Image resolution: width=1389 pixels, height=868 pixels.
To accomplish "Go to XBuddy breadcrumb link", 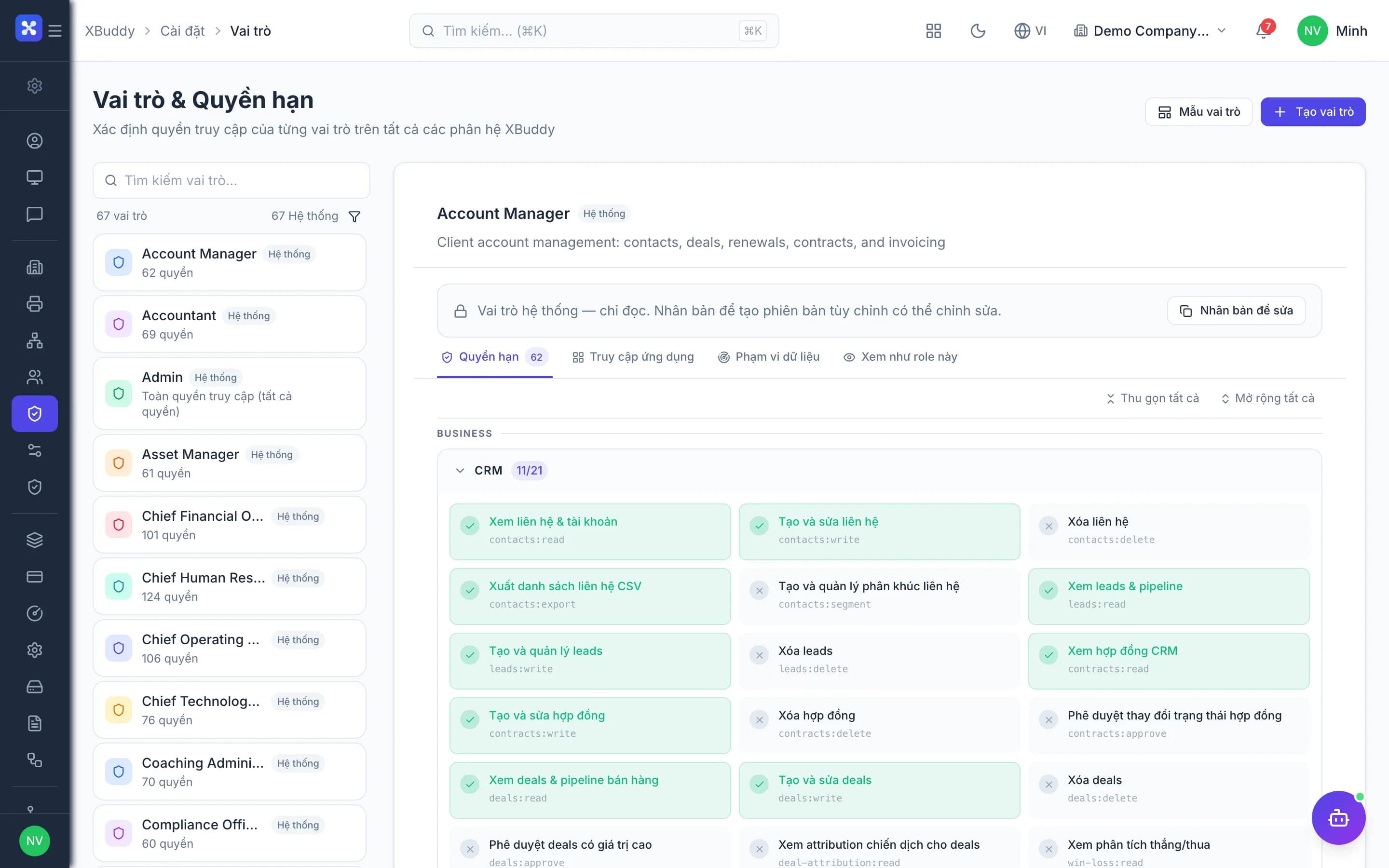I will coord(109,31).
